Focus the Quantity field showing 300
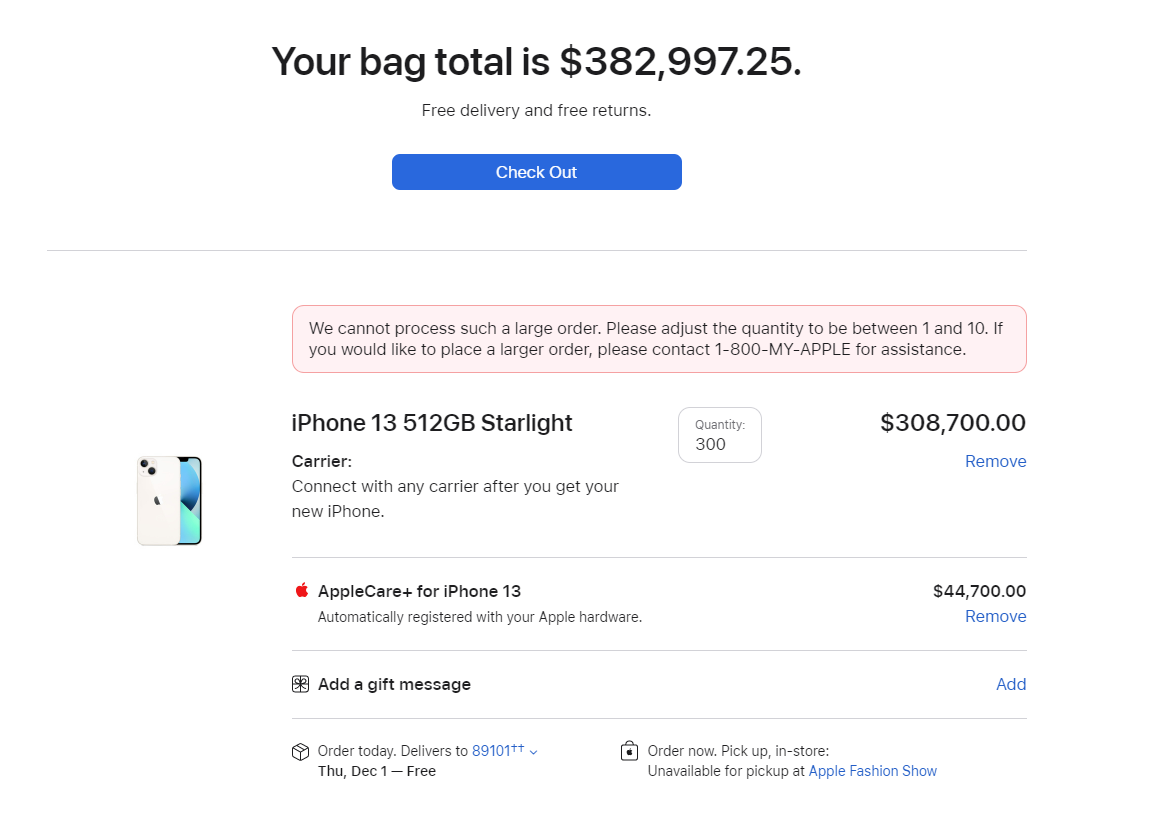The width and height of the screenshot is (1166, 832). click(720, 436)
